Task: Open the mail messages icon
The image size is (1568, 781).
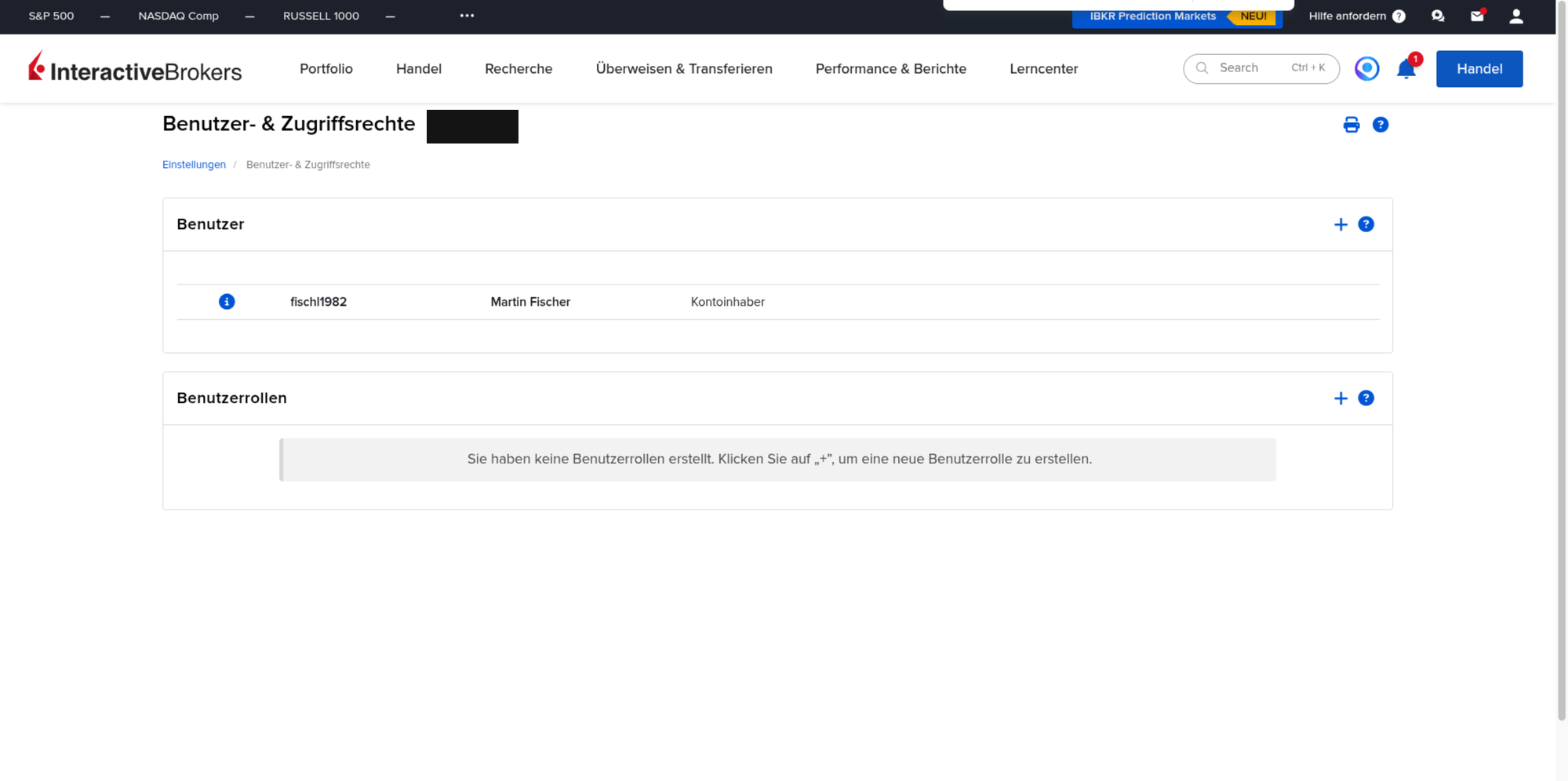Action: click(x=1477, y=16)
